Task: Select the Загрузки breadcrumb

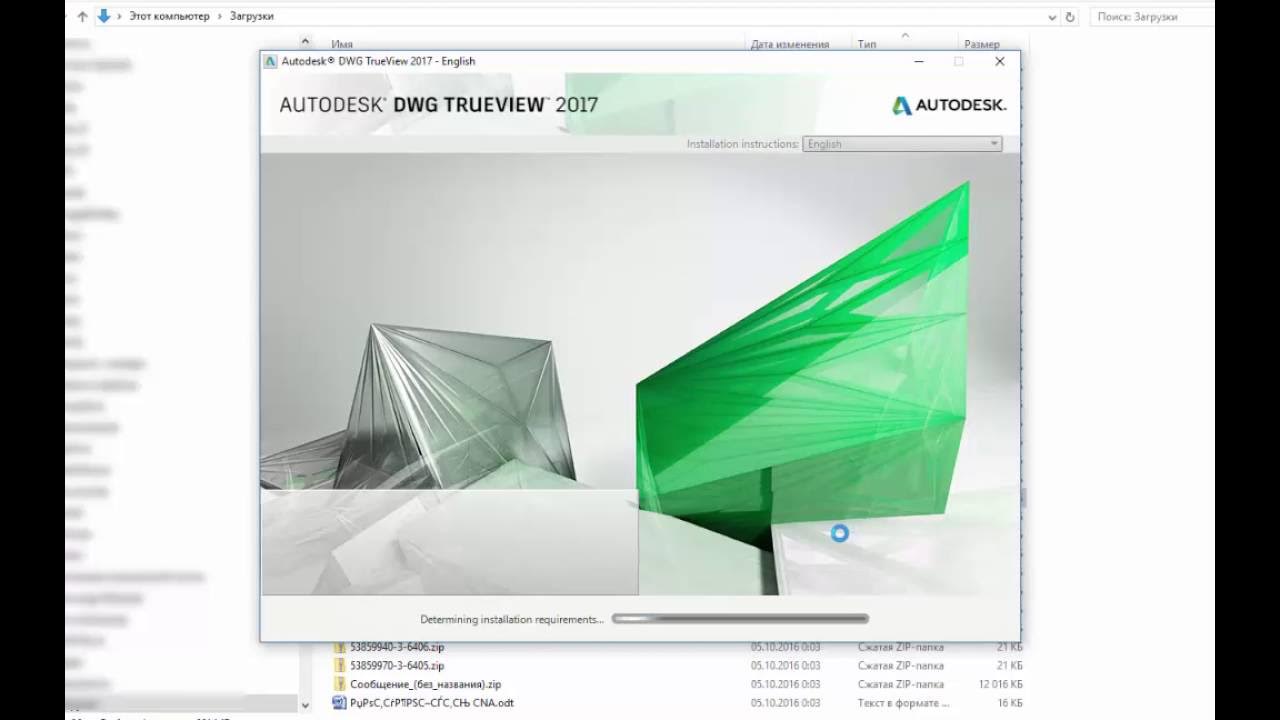Action: click(252, 17)
